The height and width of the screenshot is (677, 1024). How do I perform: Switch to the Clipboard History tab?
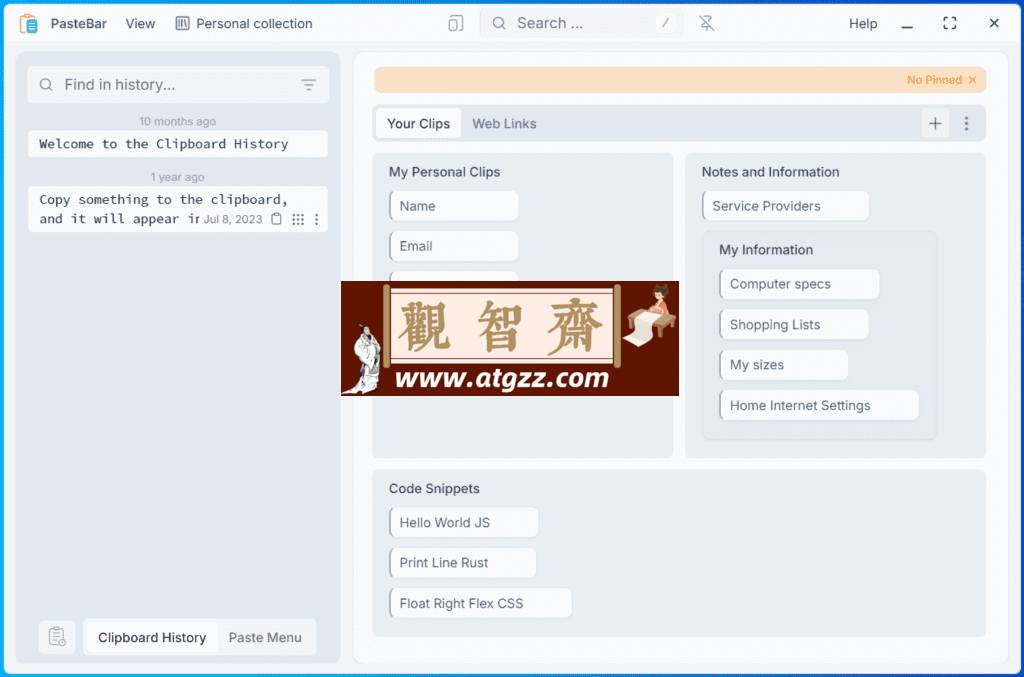pyautogui.click(x=152, y=637)
